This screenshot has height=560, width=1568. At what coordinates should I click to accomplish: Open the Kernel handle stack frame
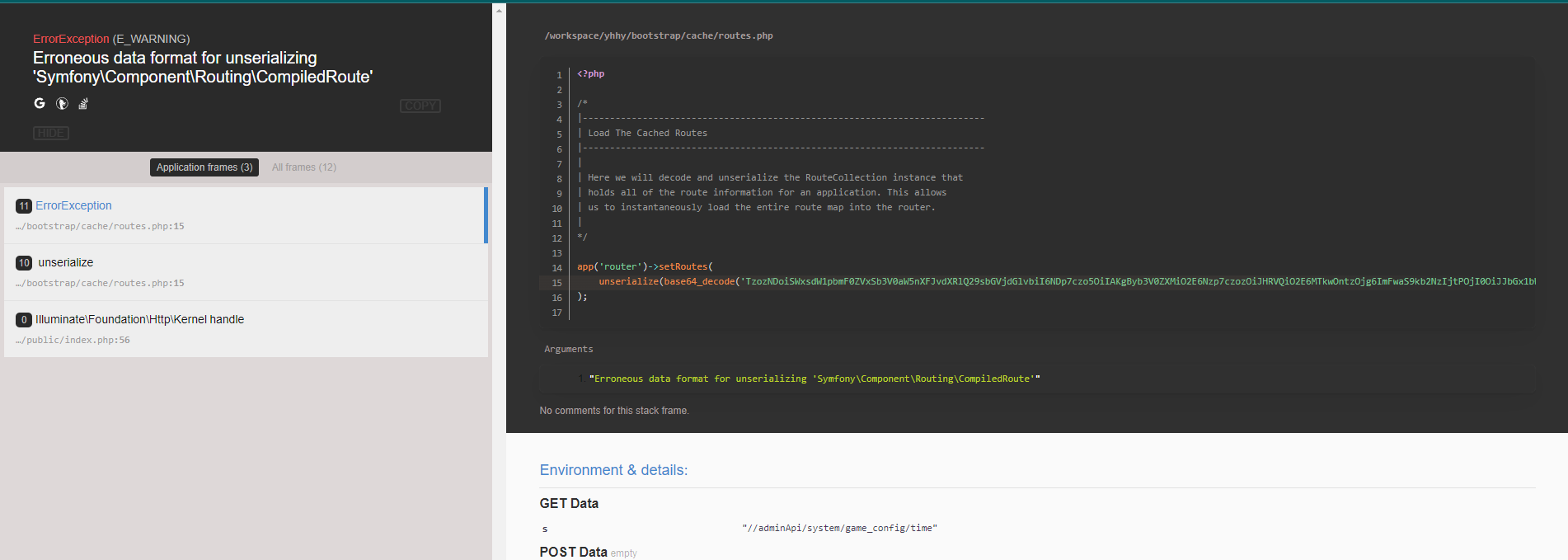point(246,329)
